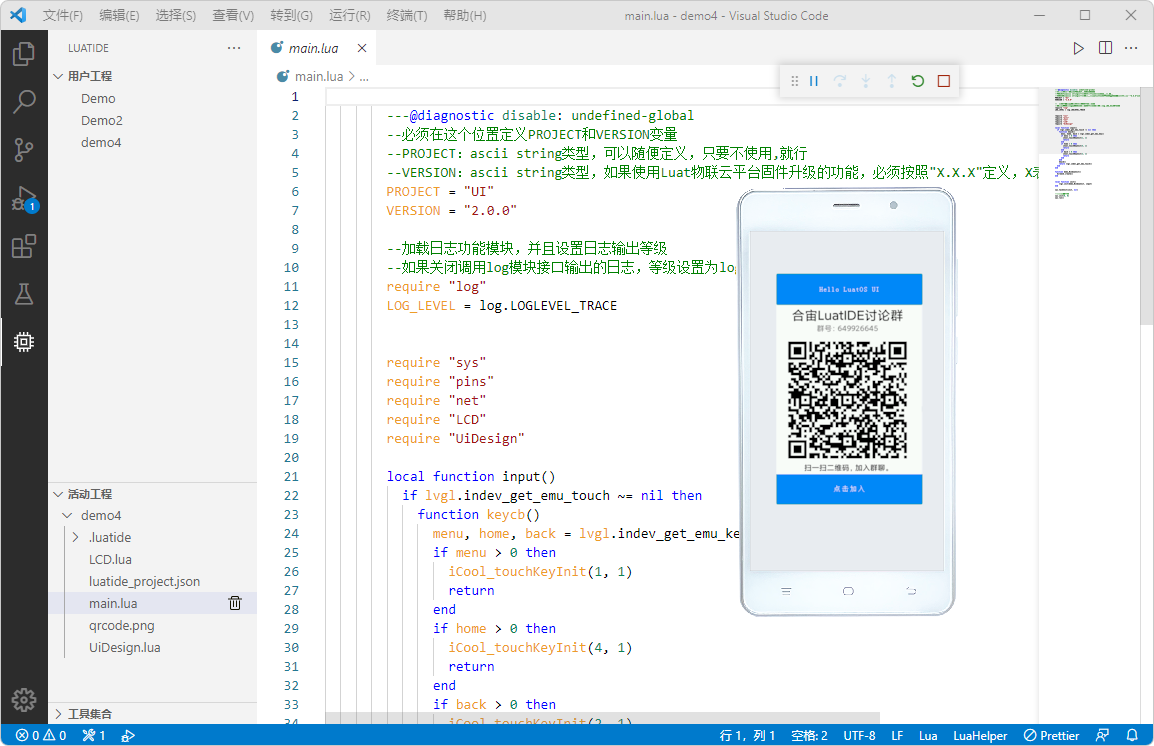Image resolution: width=1154 pixels, height=746 pixels.
Task: Show errors and warnings in status bar
Action: [41, 735]
